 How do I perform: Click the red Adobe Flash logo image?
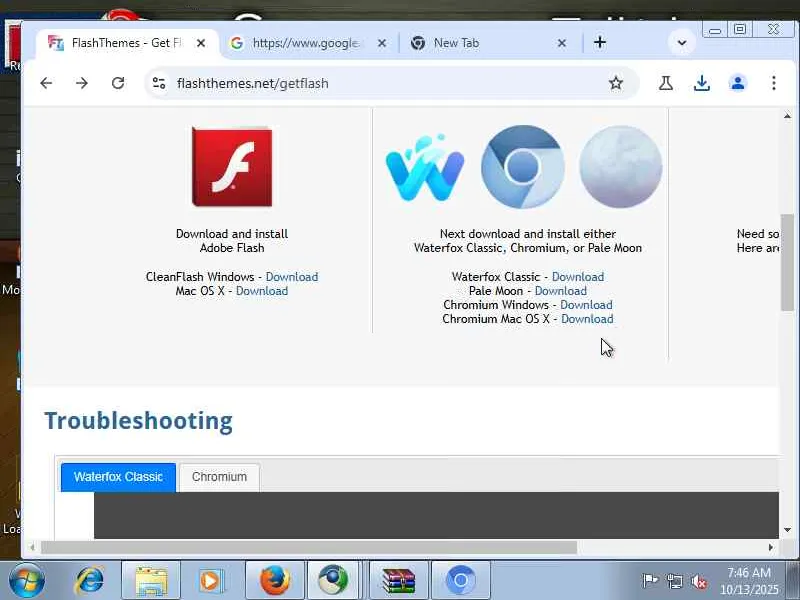point(232,166)
